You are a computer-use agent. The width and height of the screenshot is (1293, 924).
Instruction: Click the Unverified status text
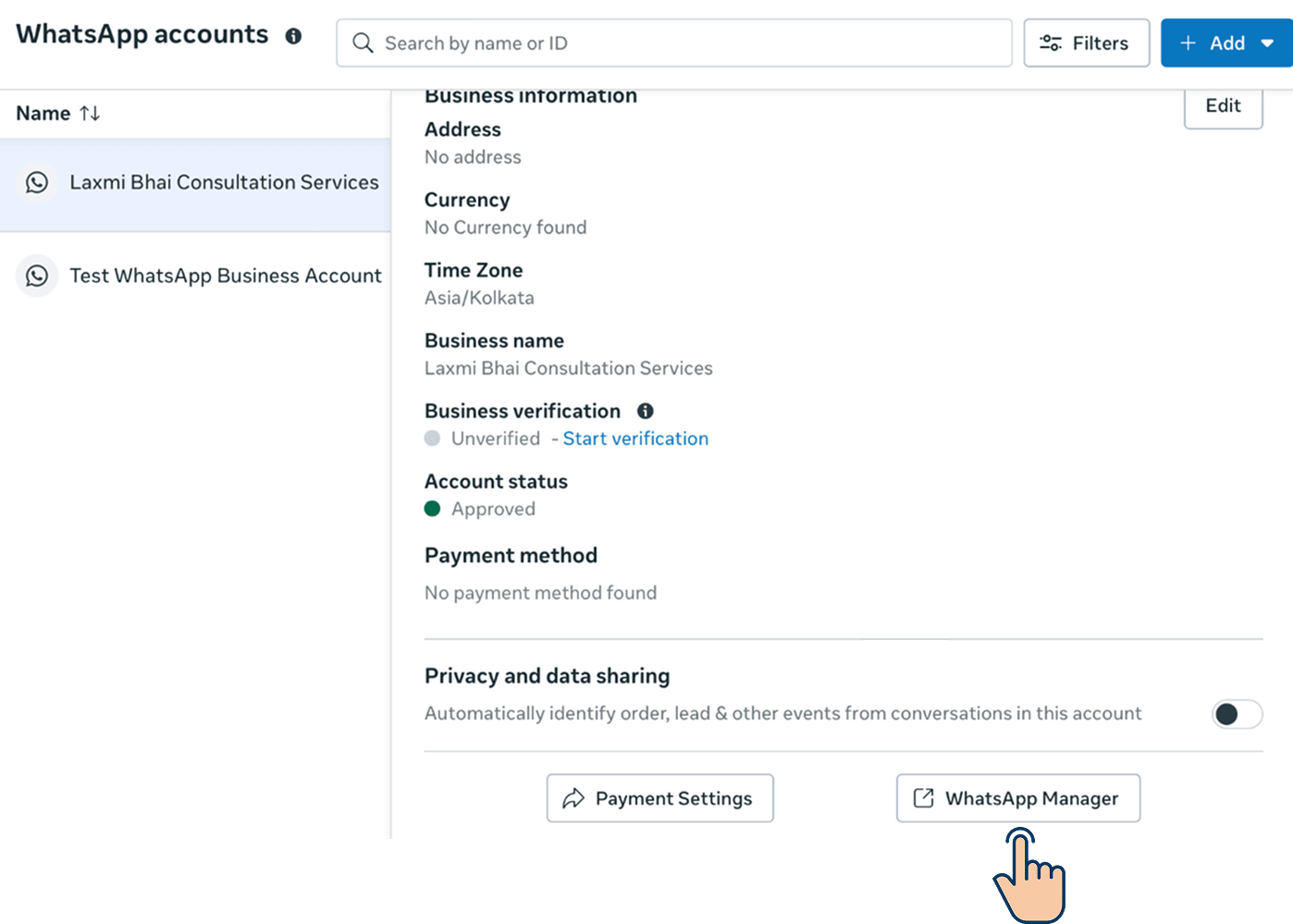[496, 438]
